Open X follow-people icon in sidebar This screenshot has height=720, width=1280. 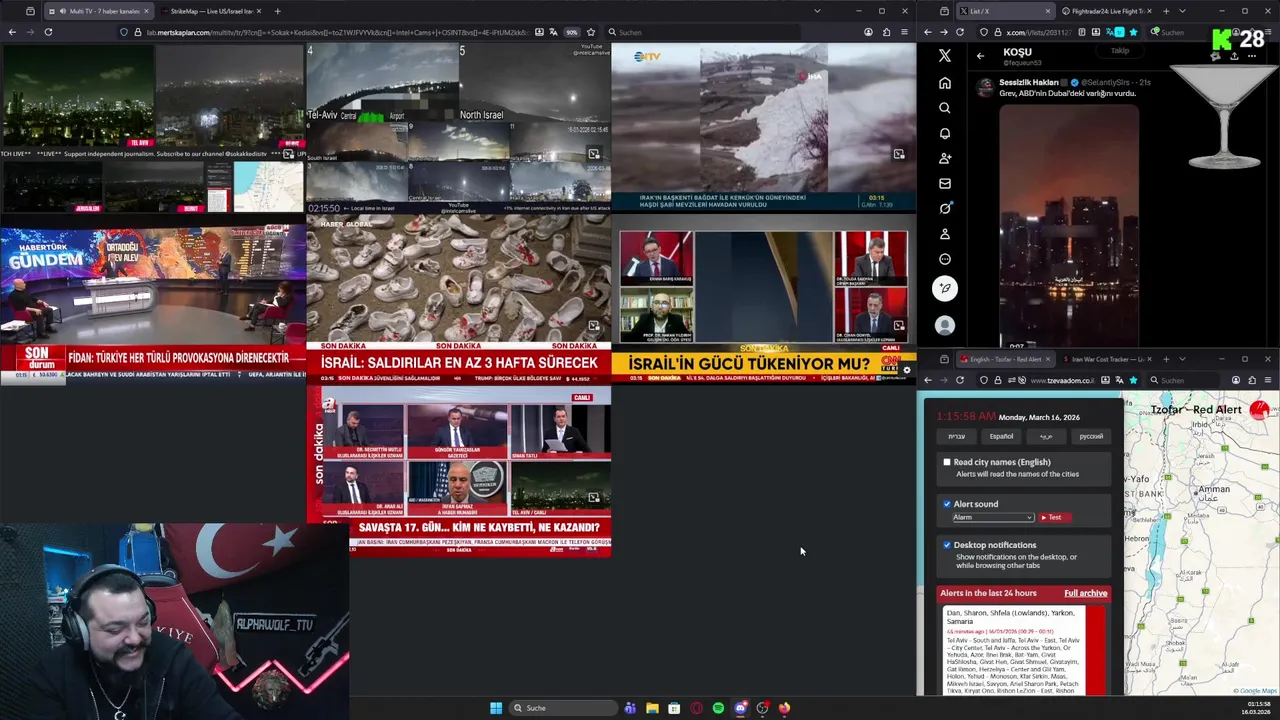(x=945, y=158)
